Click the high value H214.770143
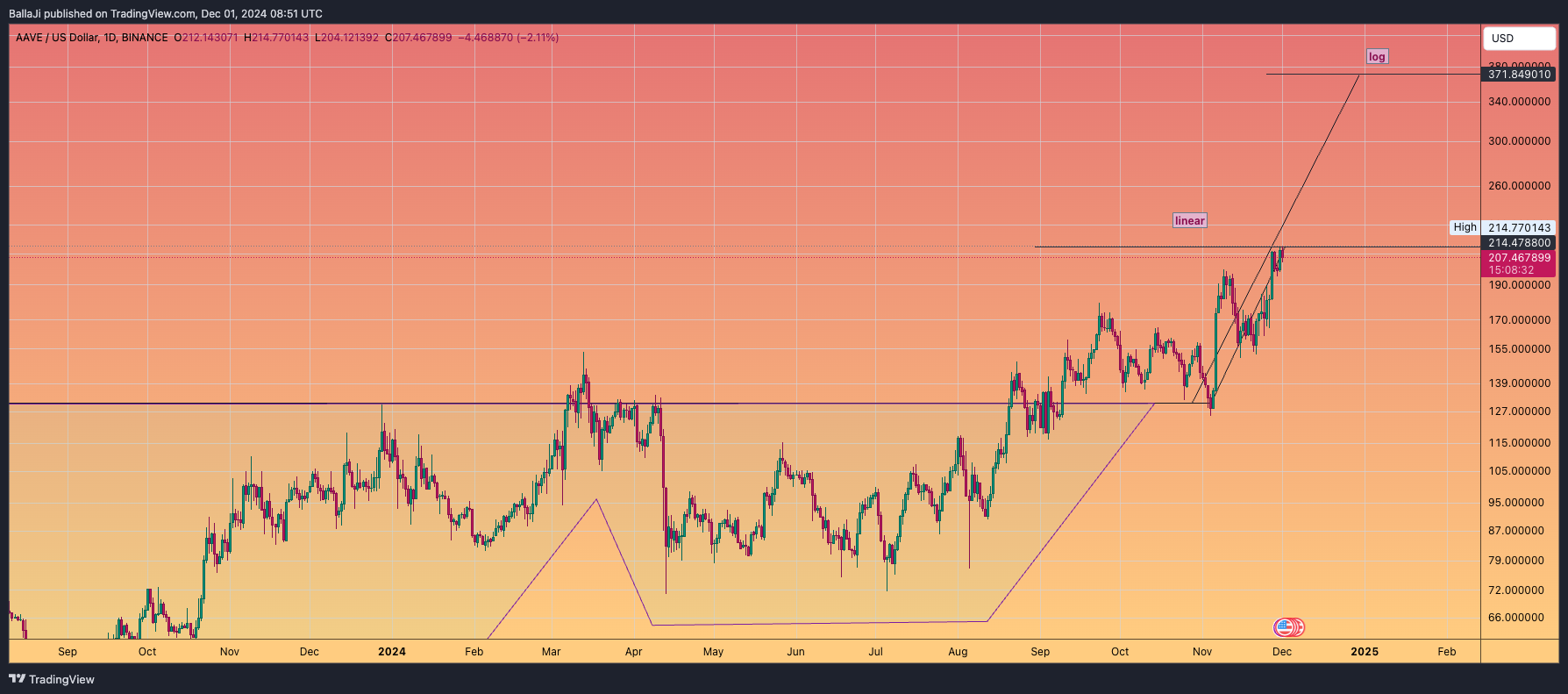 tap(276, 38)
